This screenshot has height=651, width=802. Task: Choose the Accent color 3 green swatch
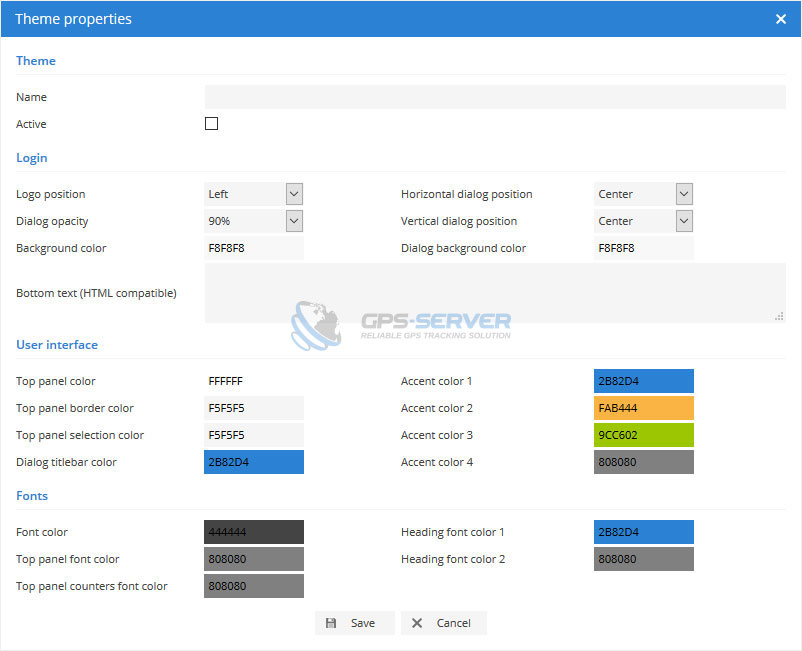pyautogui.click(x=643, y=435)
